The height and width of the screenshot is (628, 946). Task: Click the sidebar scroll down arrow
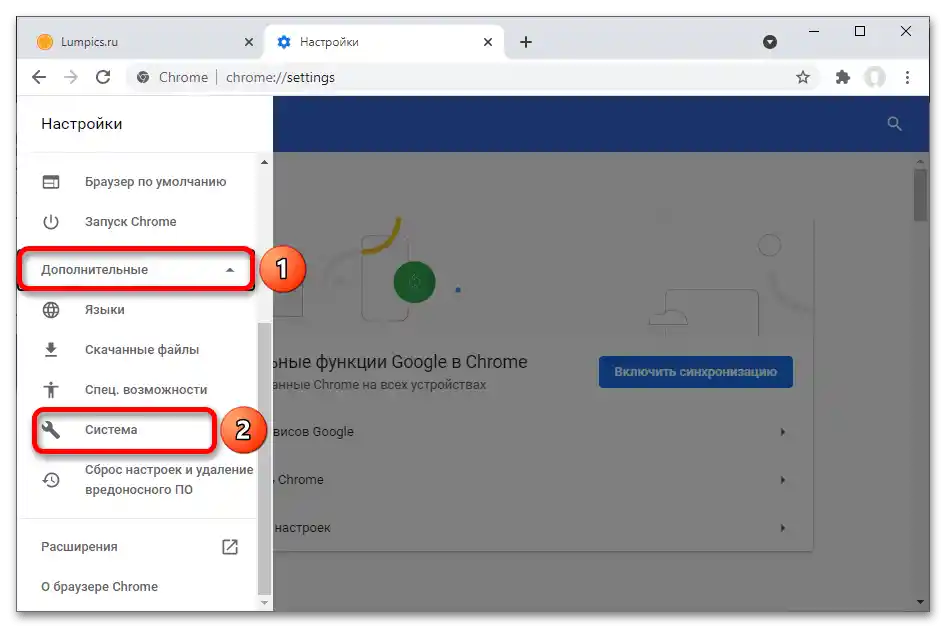click(264, 602)
